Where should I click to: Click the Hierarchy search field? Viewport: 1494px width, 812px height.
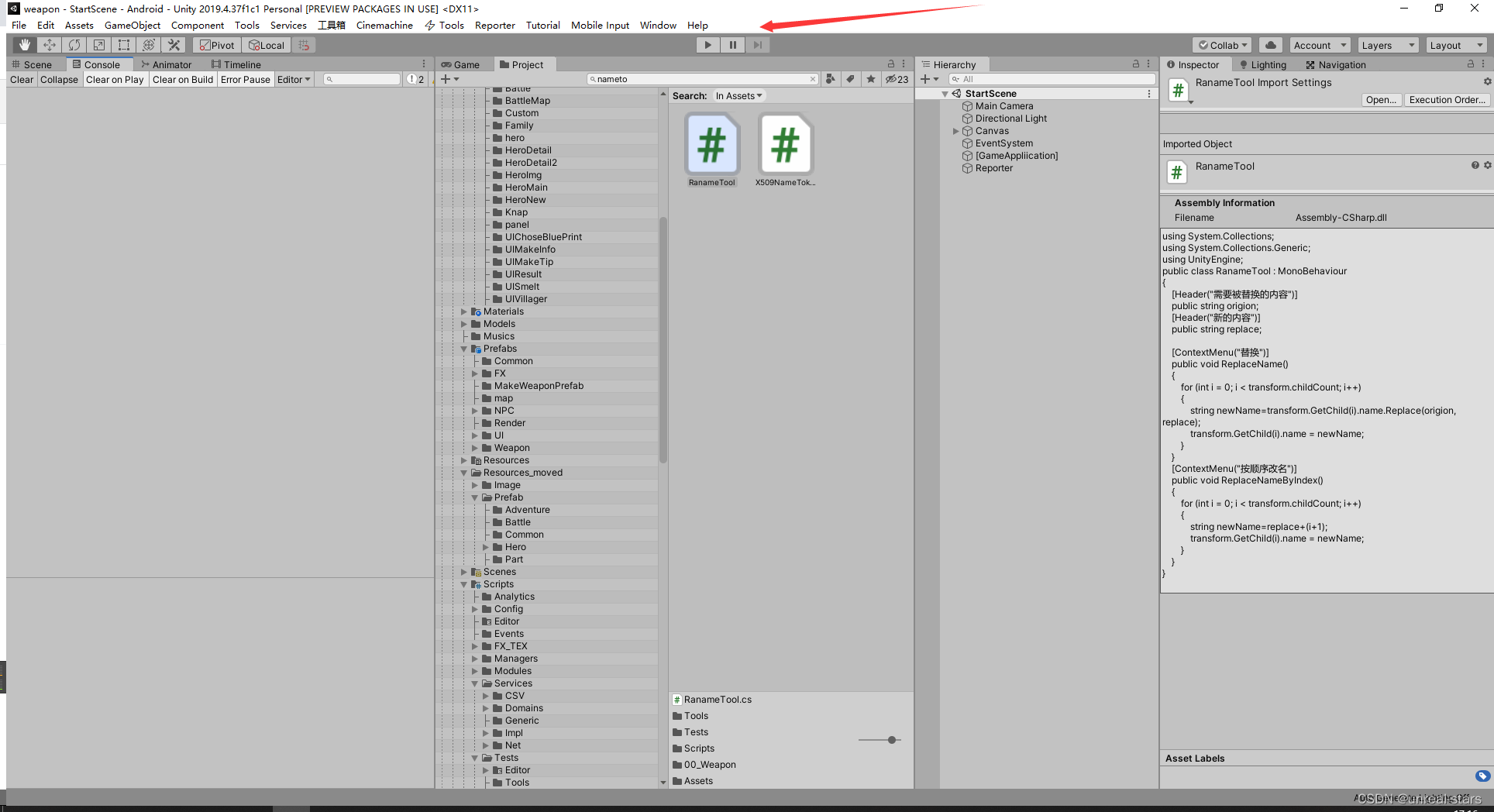1052,79
